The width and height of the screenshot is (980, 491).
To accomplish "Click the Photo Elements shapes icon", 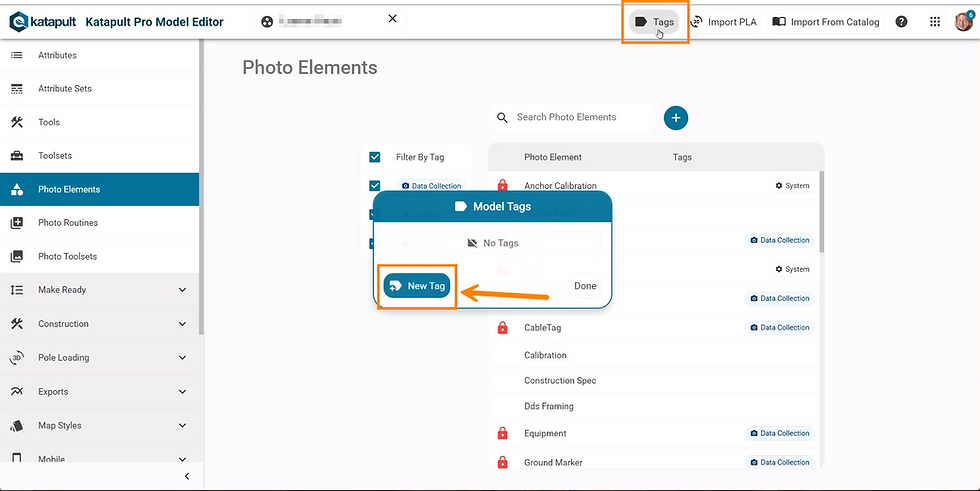I will [x=17, y=189].
